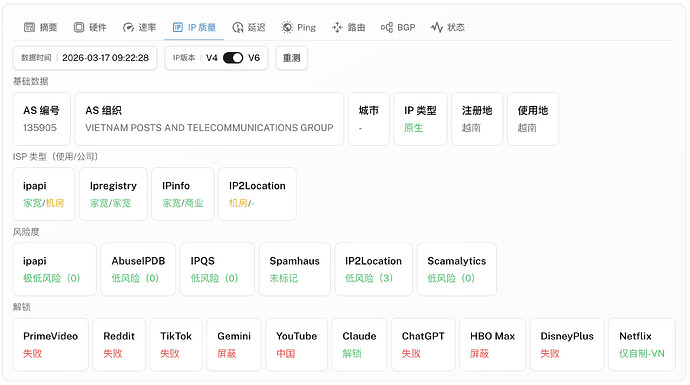The height and width of the screenshot is (385, 690).
Task: Click the AbuseIPDB 低风险 card
Action: [x=138, y=269]
